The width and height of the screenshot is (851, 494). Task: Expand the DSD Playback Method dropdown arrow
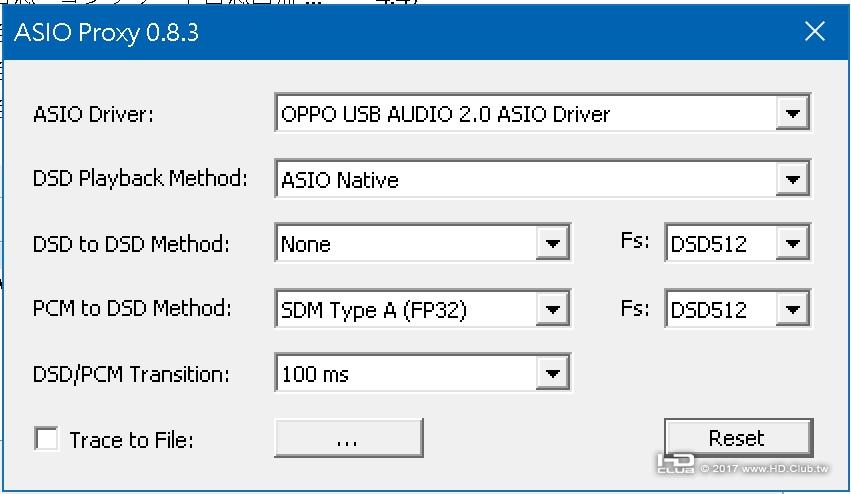(792, 179)
